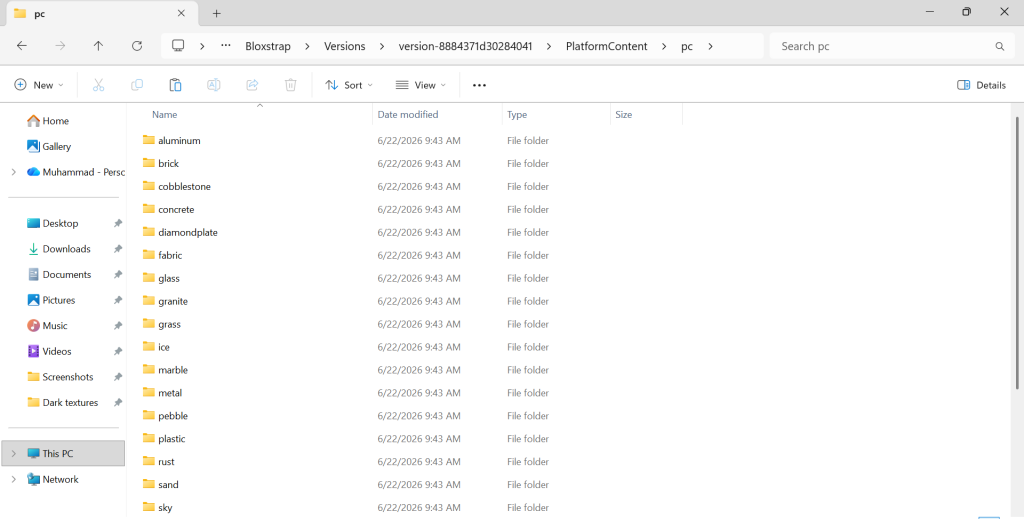Click the search magnifier icon
This screenshot has height=519, width=1024.
999,46
